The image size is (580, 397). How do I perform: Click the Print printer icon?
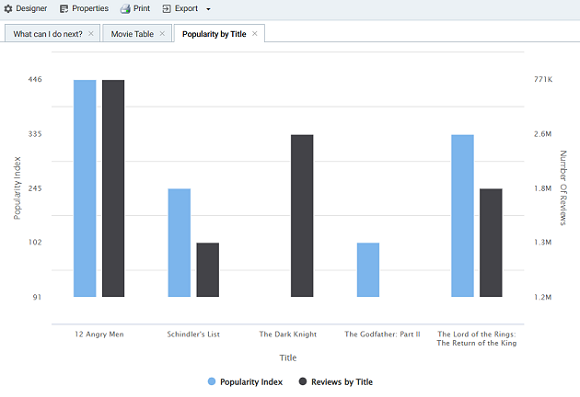[x=125, y=9]
